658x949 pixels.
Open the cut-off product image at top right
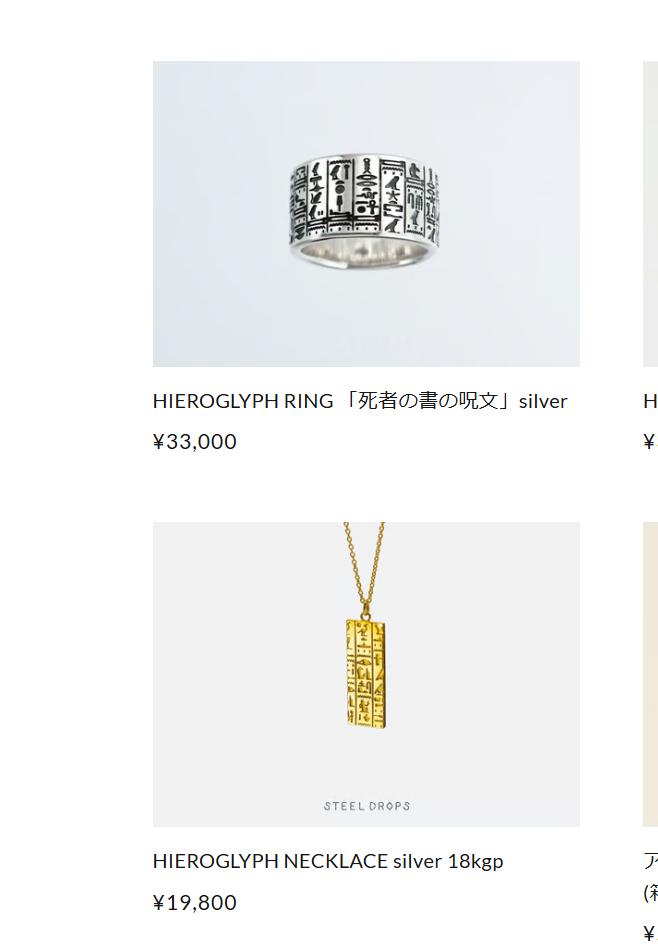[x=650, y=214]
